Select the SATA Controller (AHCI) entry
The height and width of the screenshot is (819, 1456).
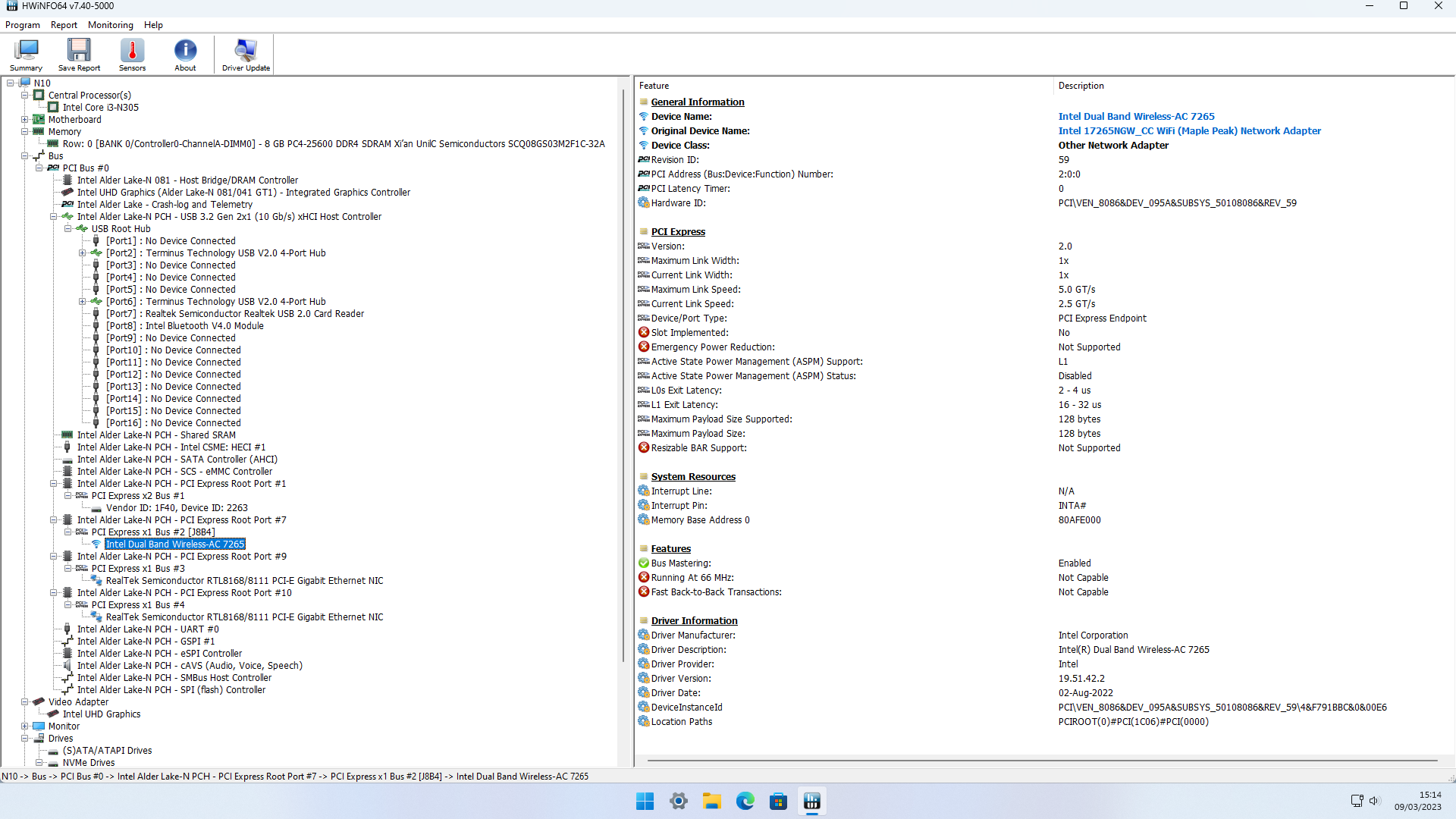click(177, 460)
